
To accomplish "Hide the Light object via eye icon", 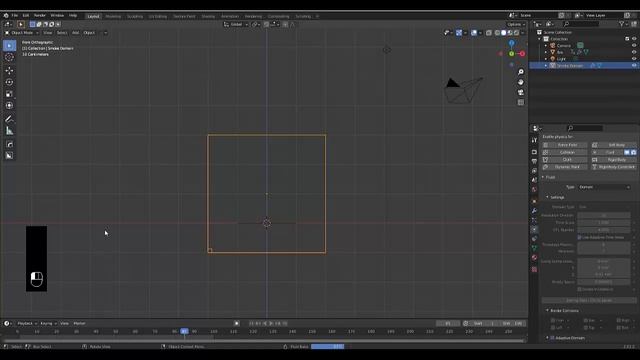I will click(634, 59).
